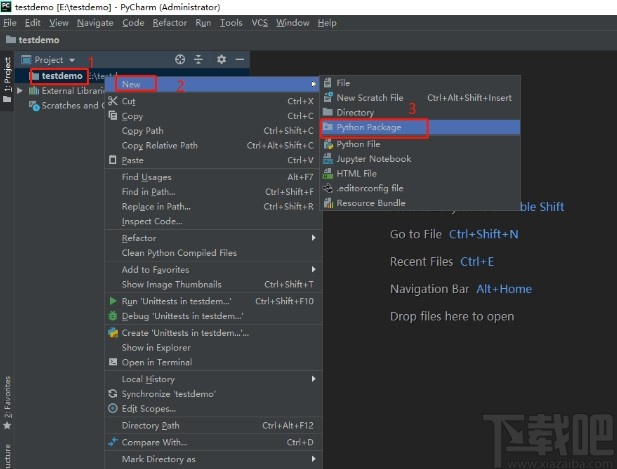Viewport: 617px width, 469px height.
Task: Click the Python Package icon
Action: click(x=328, y=127)
